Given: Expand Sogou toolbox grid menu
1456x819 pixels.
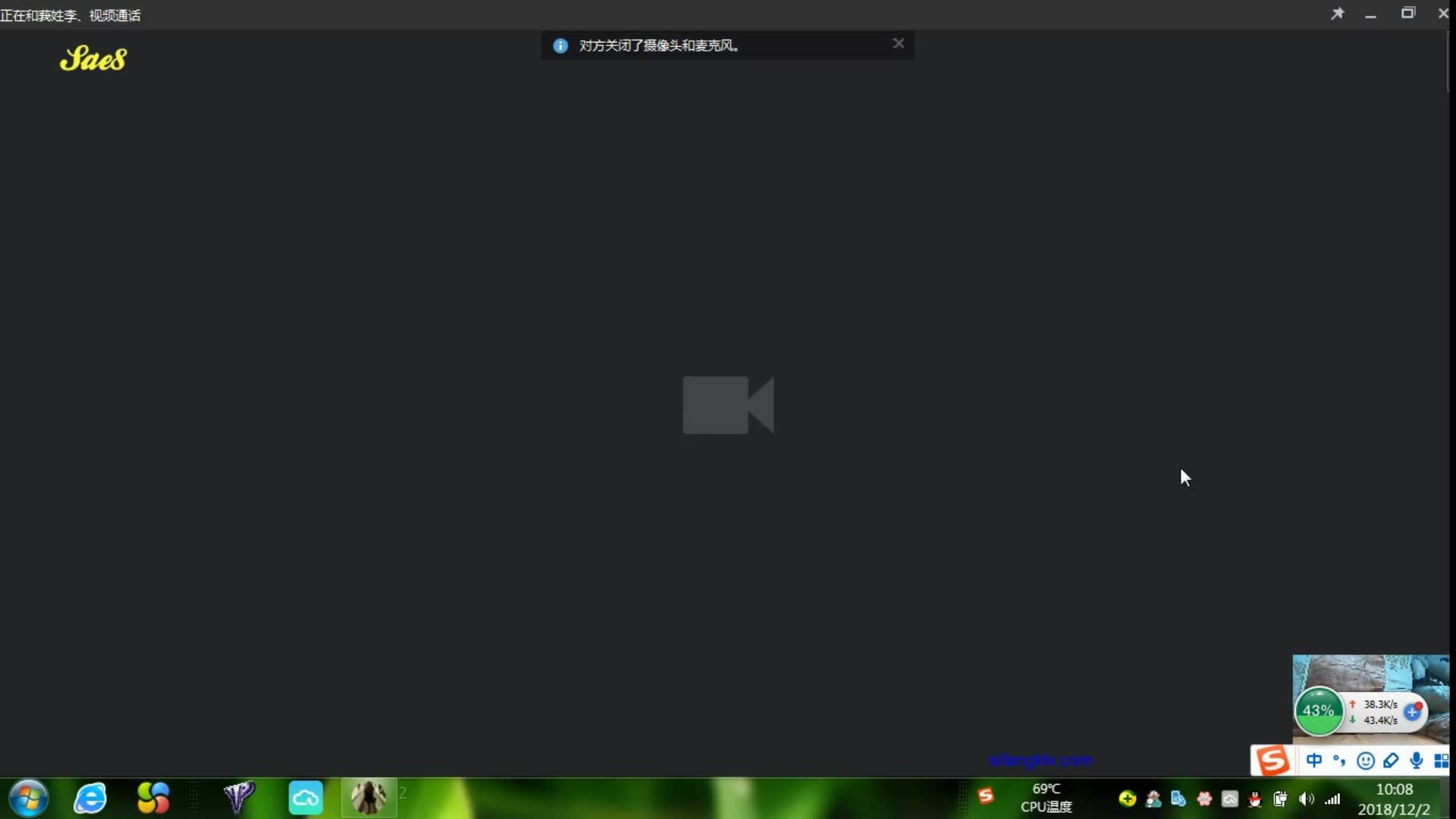Looking at the screenshot, I should coord(1441,761).
